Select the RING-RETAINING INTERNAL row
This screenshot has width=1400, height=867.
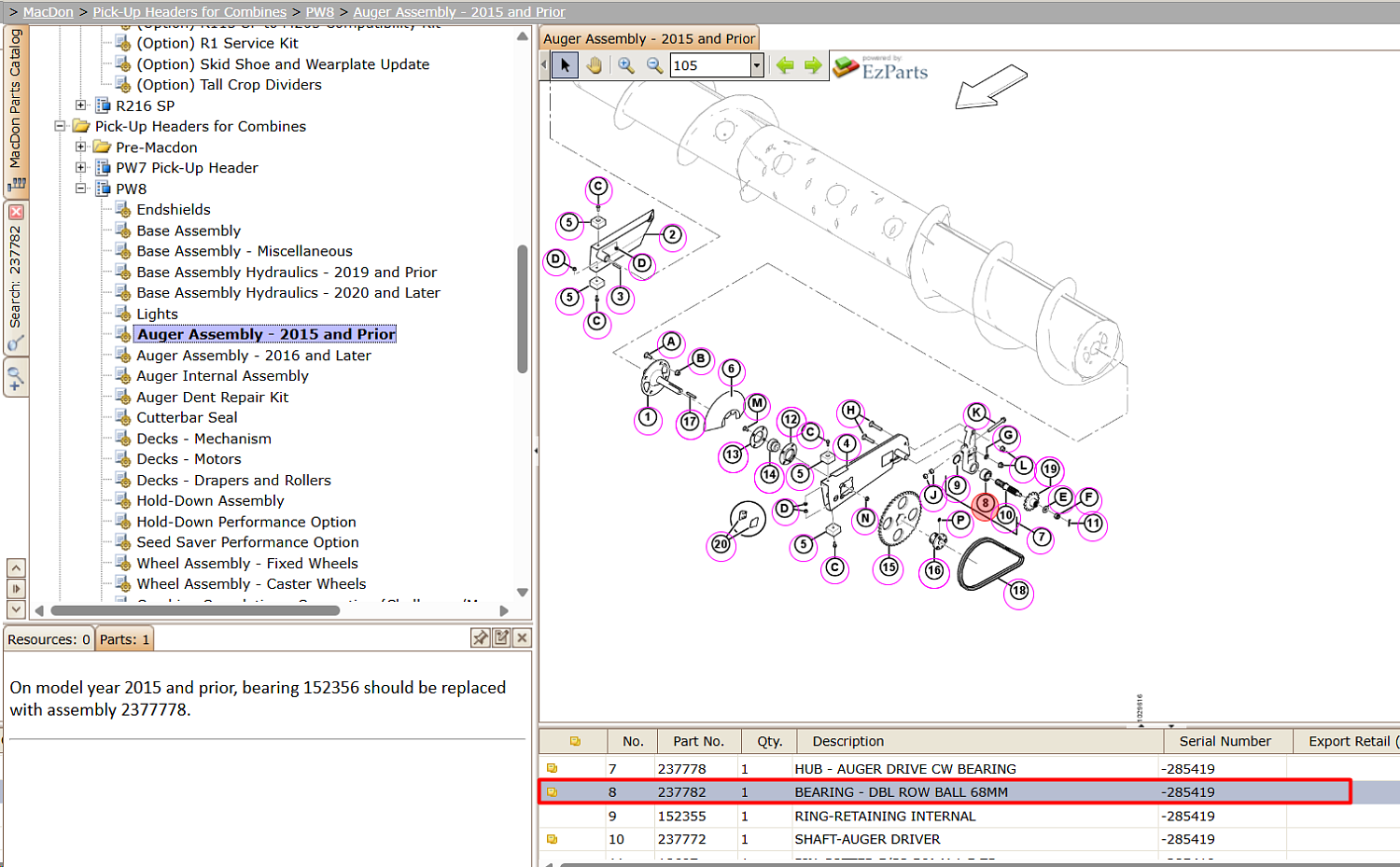point(969,816)
